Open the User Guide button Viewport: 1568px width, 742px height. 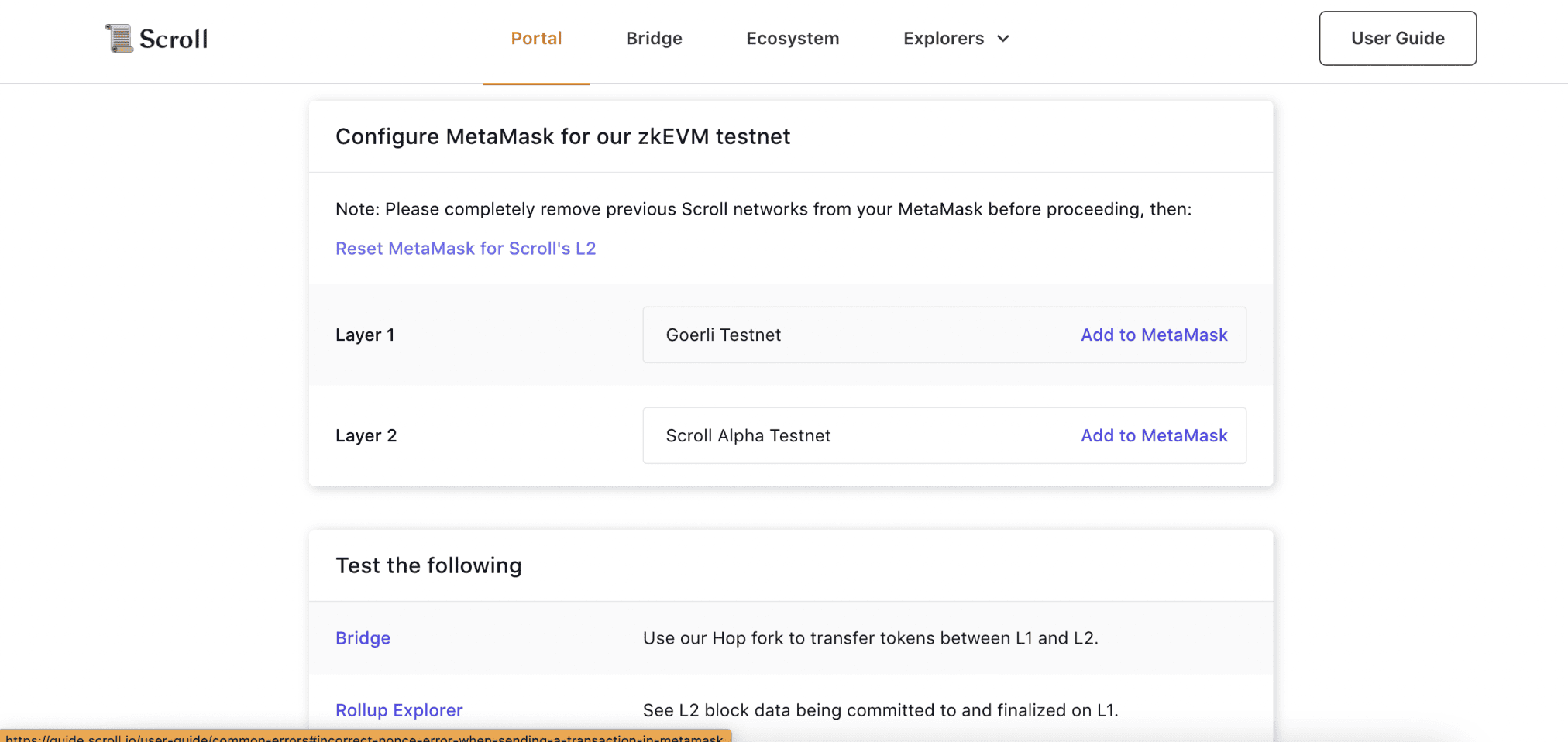click(x=1397, y=38)
